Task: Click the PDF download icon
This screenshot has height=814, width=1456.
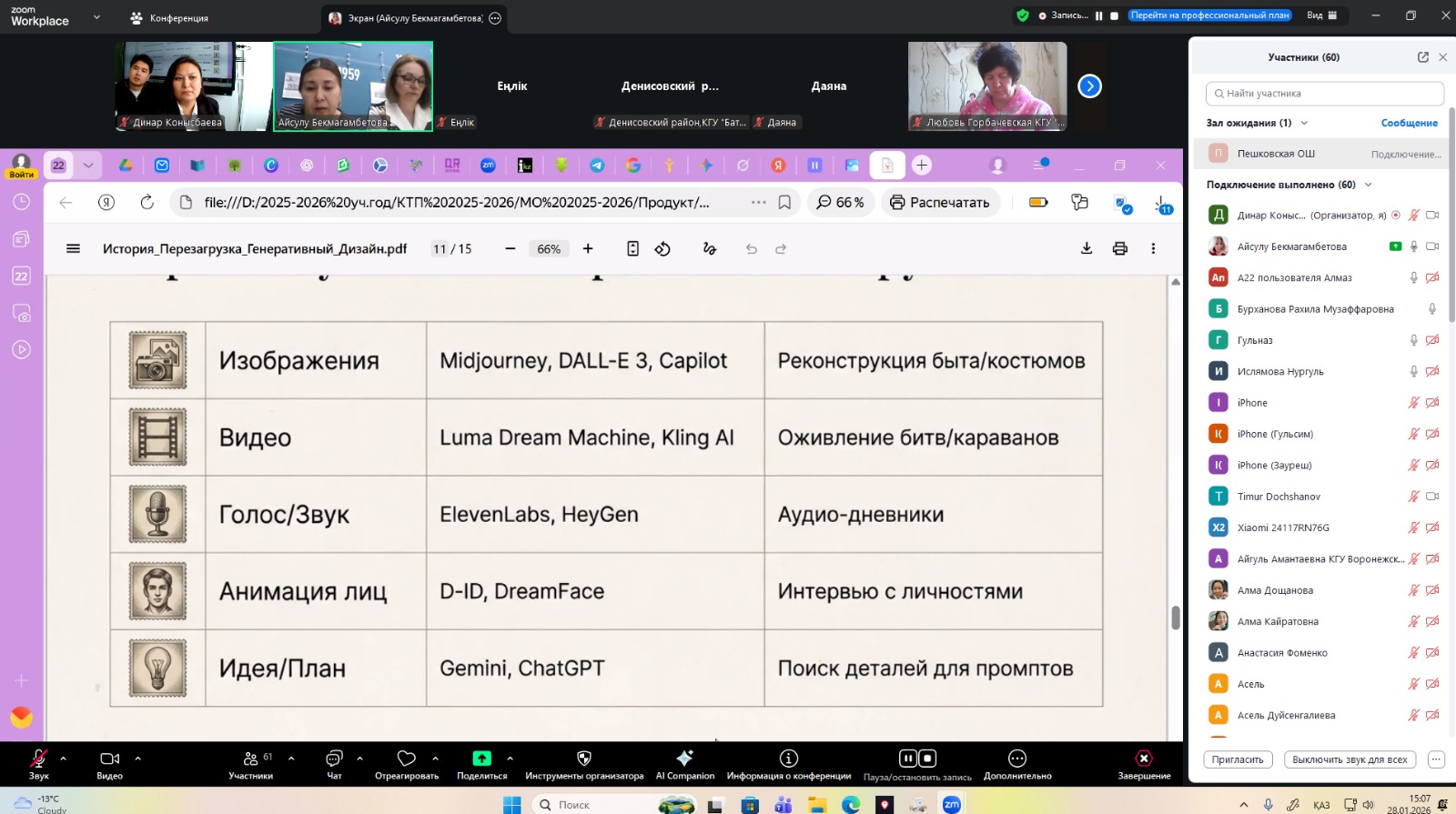Action: pos(1086,248)
